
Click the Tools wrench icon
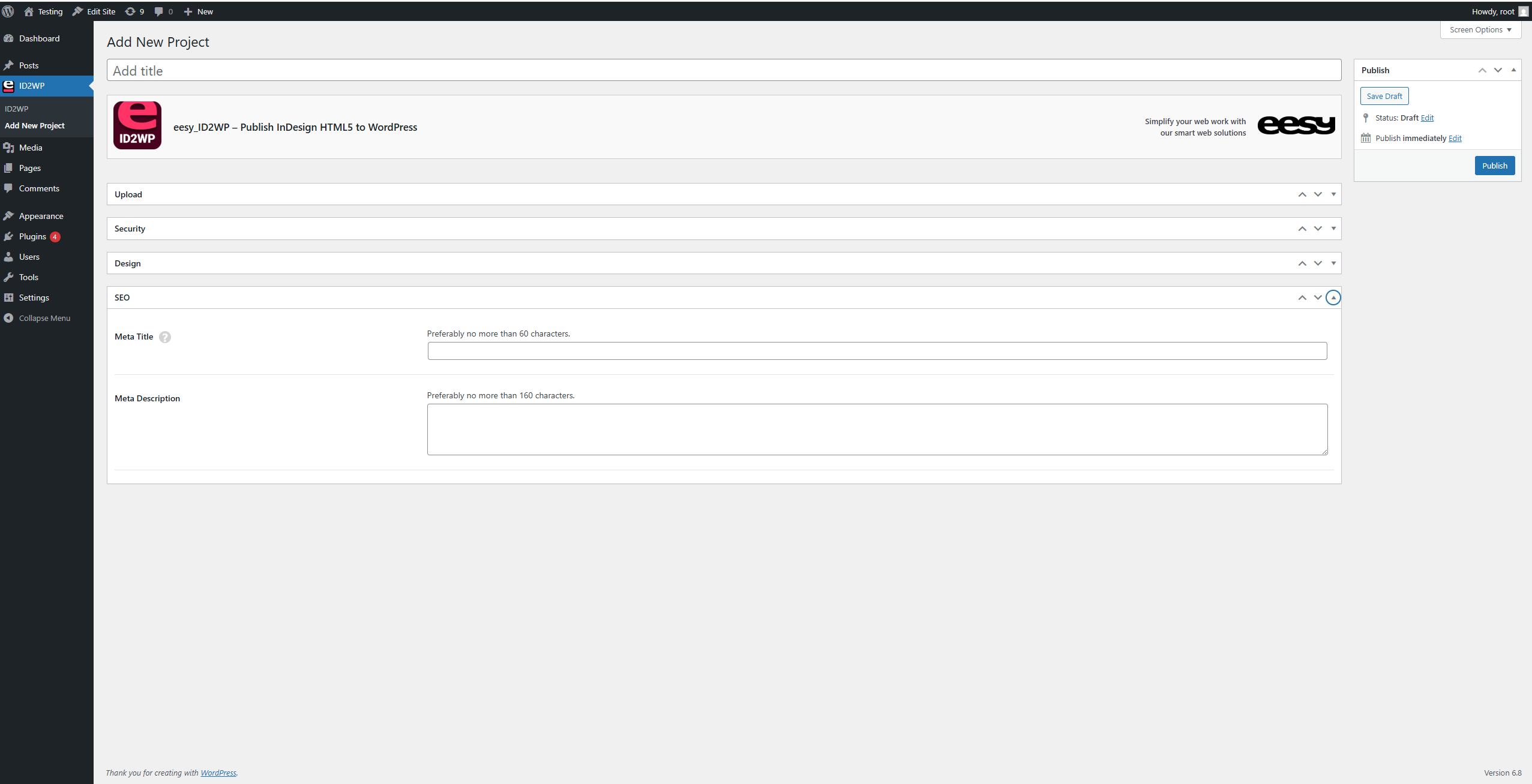coord(8,277)
